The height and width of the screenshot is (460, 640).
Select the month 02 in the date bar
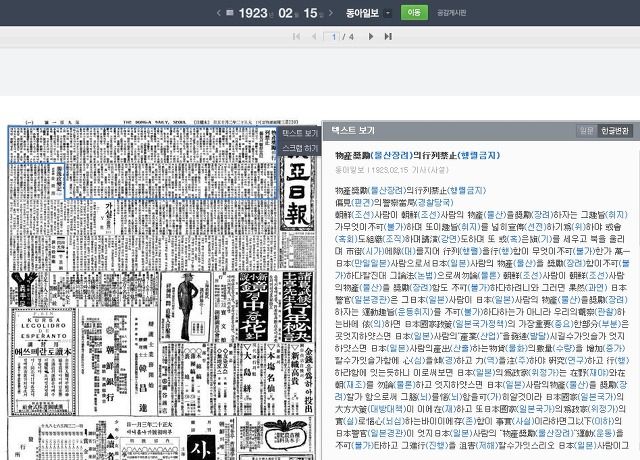point(285,13)
